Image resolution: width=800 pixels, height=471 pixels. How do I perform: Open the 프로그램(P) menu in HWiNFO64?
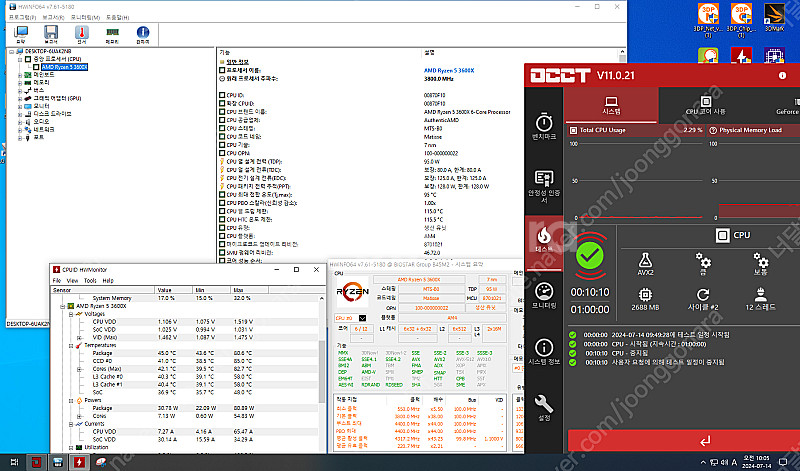click(22, 17)
